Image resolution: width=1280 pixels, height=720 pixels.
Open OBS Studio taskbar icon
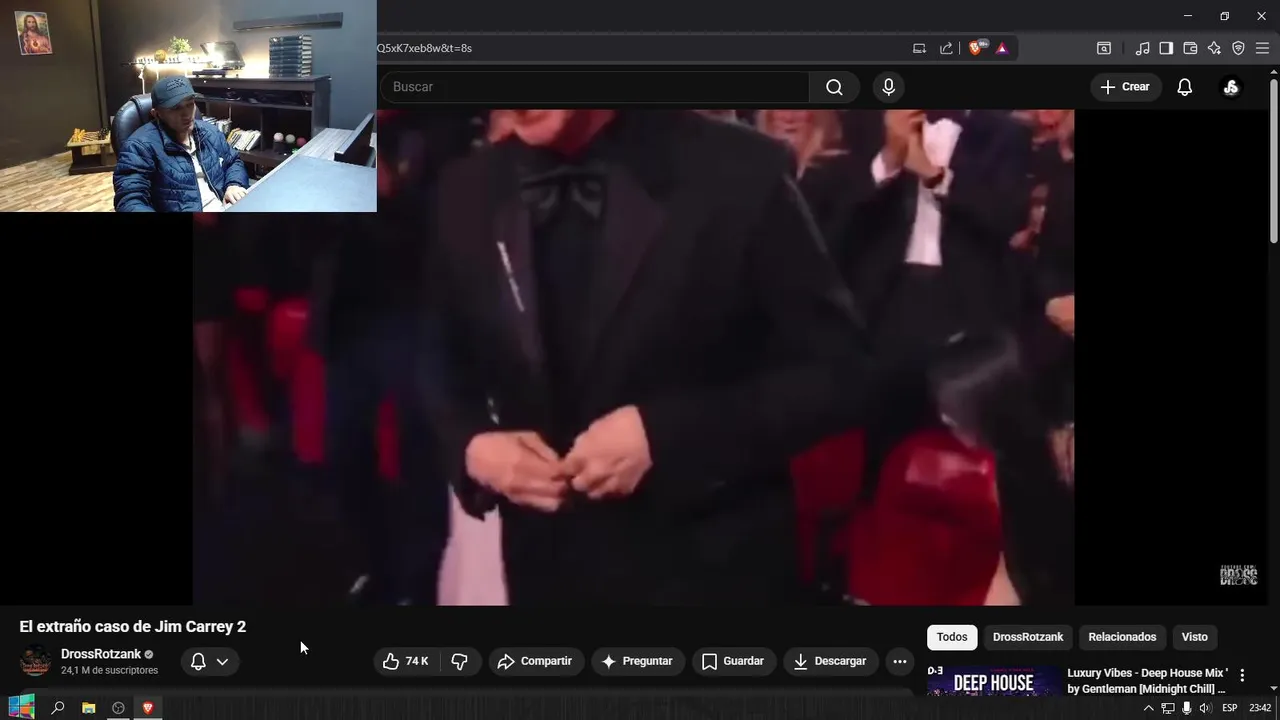[x=118, y=708]
